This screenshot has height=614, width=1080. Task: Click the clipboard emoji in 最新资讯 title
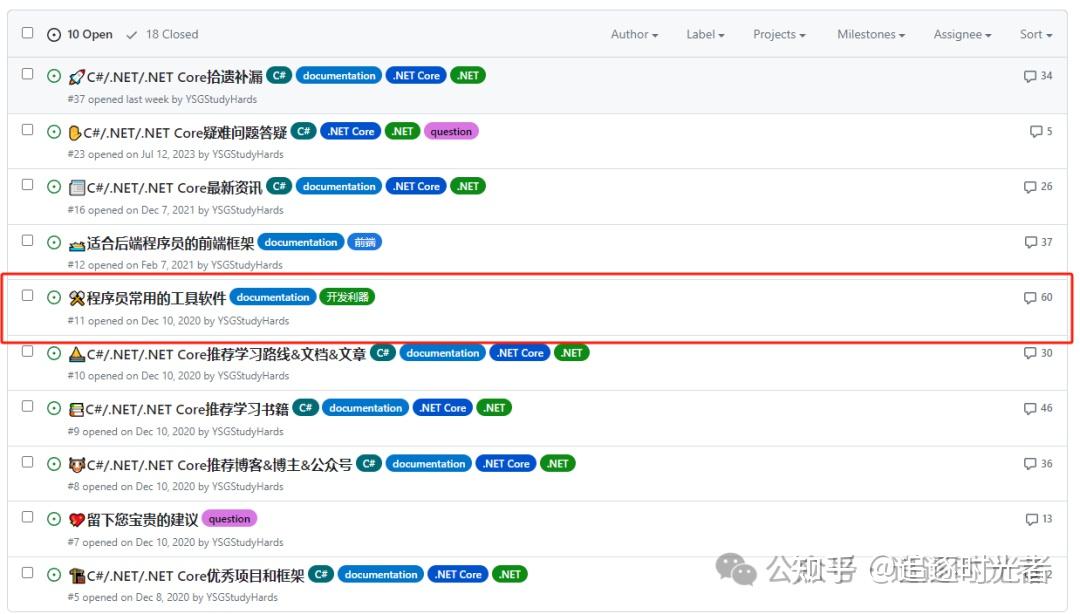(x=76, y=187)
